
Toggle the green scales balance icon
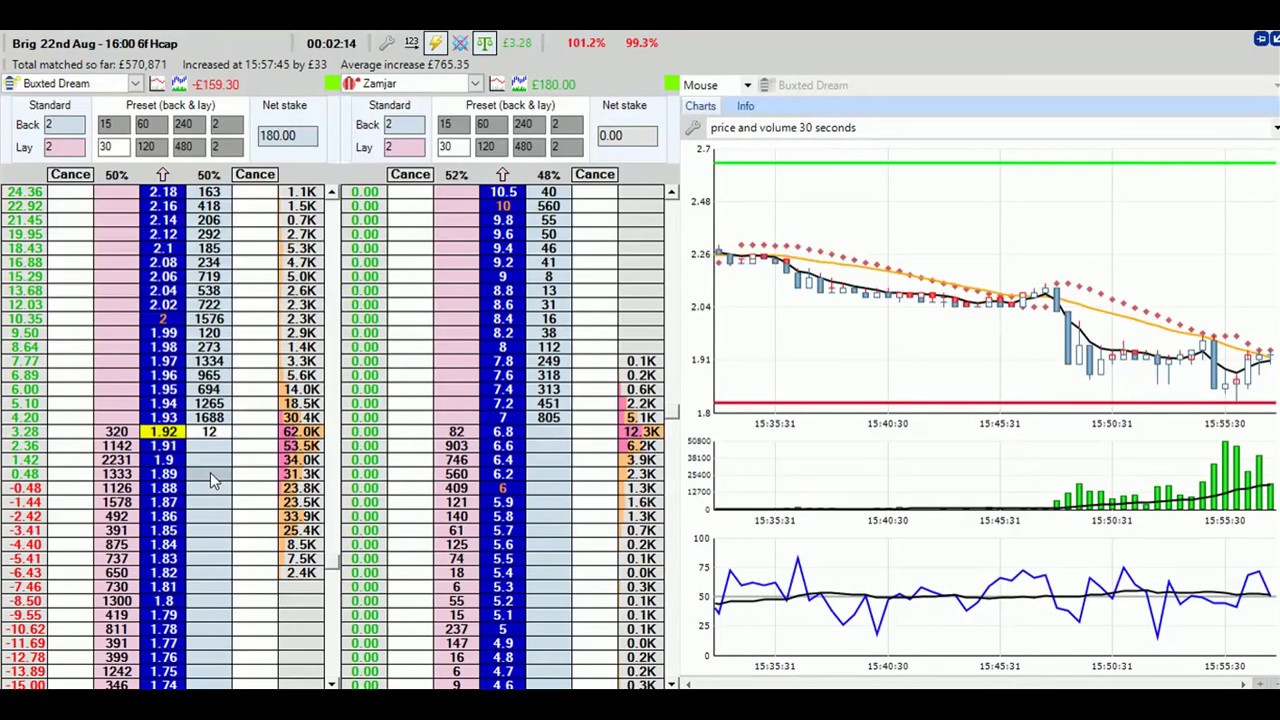[484, 43]
